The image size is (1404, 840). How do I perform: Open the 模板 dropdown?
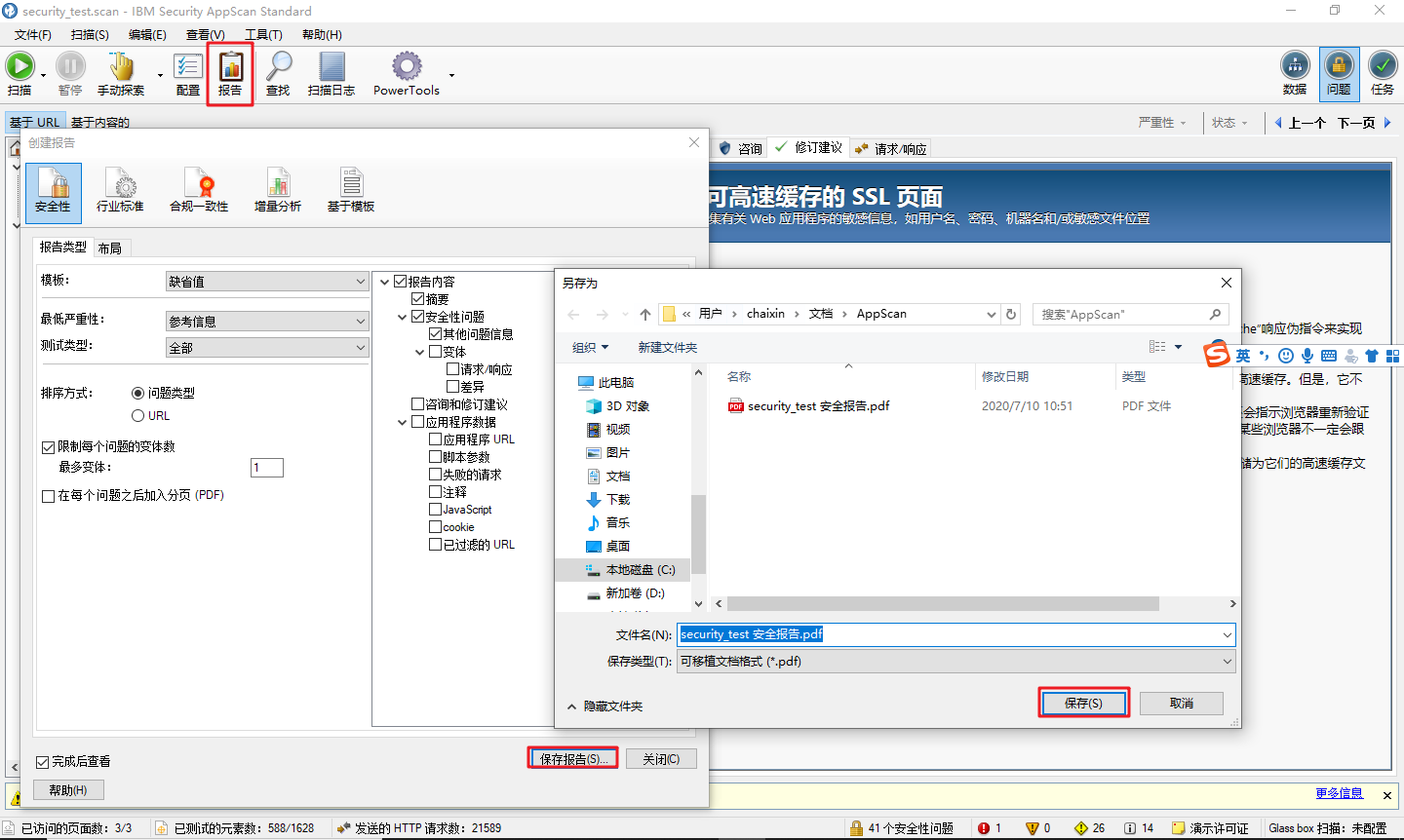pyautogui.click(x=267, y=282)
